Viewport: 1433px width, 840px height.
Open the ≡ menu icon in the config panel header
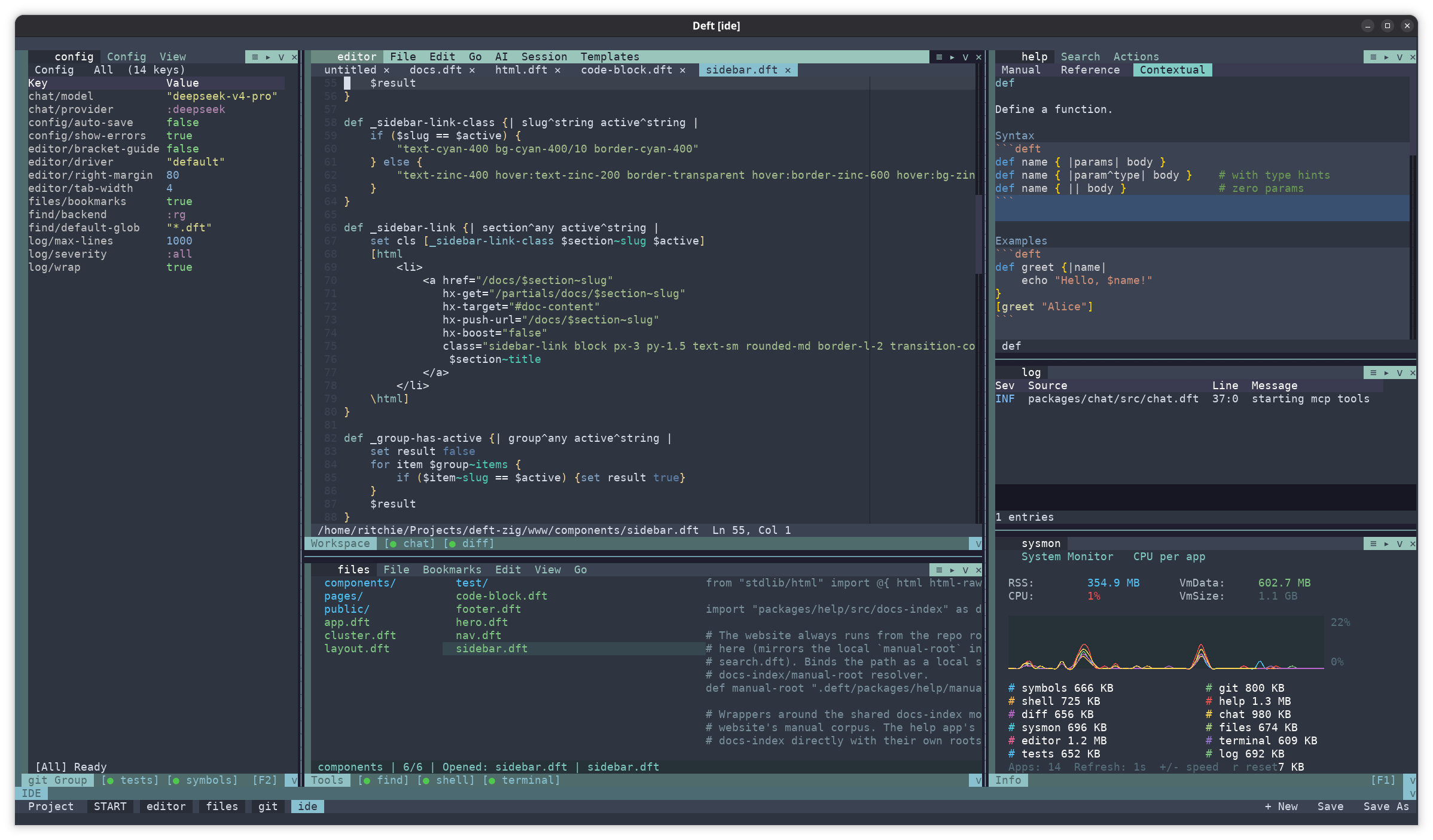[x=255, y=57]
